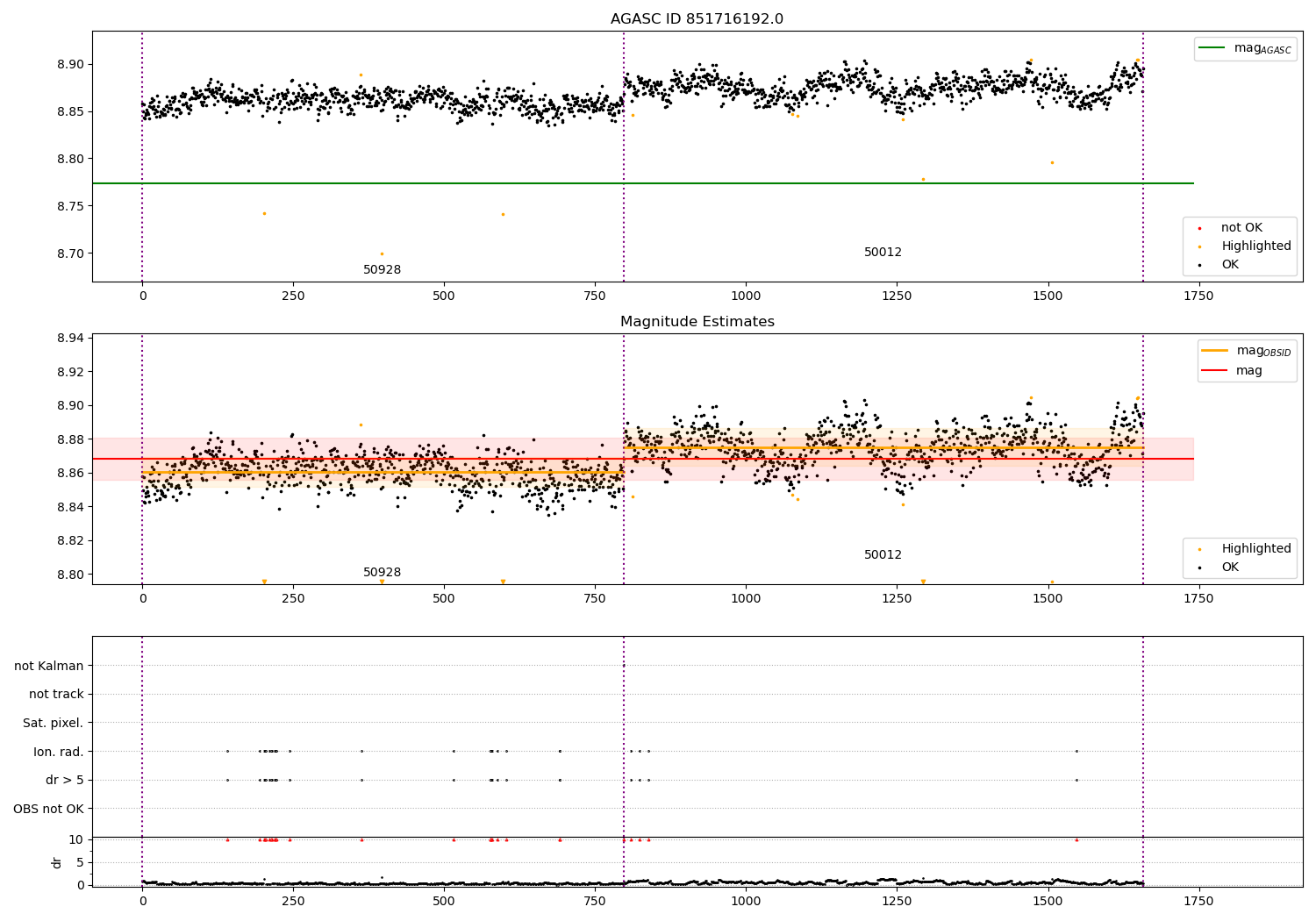This screenshot has width=1316, height=921.
Task: Select 'not OK' legend entry in top plot
Action: pyautogui.click(x=1241, y=228)
